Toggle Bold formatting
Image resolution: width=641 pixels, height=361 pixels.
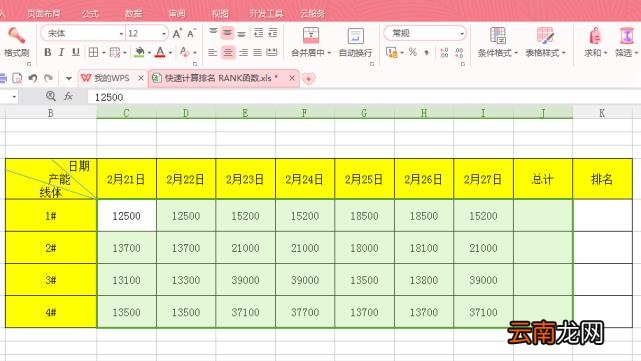tap(48, 52)
